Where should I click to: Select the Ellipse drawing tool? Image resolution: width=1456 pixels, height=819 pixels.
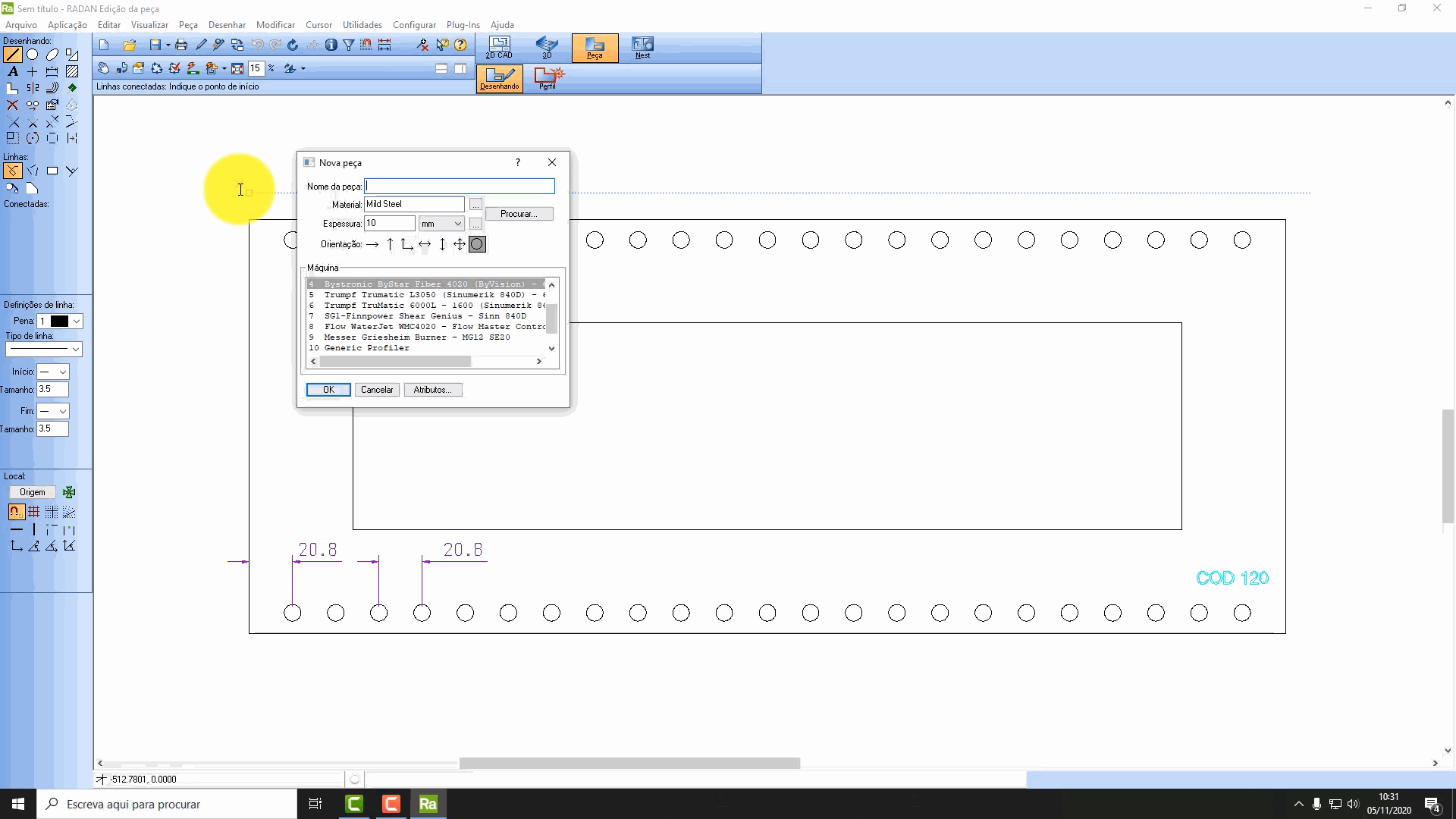coord(52,55)
